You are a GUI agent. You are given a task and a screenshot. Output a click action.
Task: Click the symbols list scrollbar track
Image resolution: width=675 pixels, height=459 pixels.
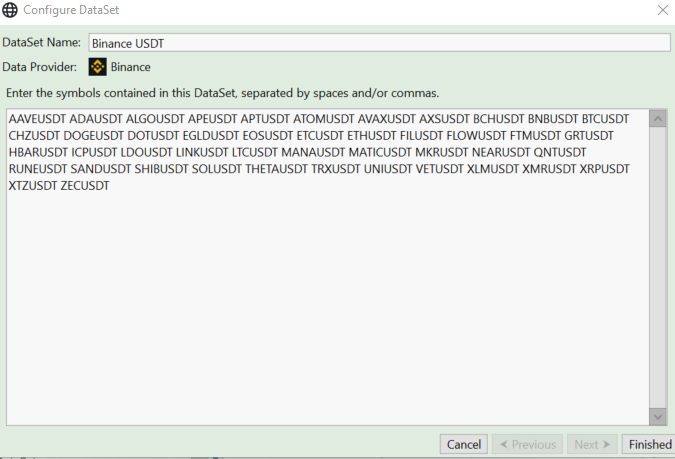pyautogui.click(x=658, y=270)
